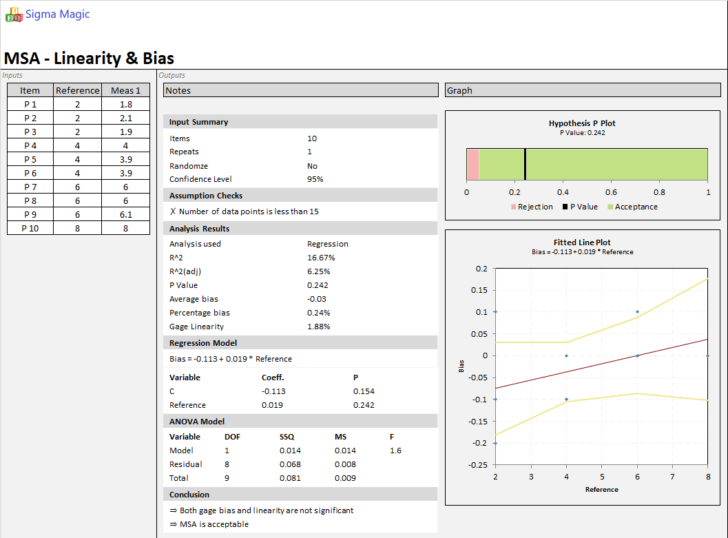Screen dimensions: 728x538
Task: Open the Sigma Magic link text
Action: (x=57, y=14)
